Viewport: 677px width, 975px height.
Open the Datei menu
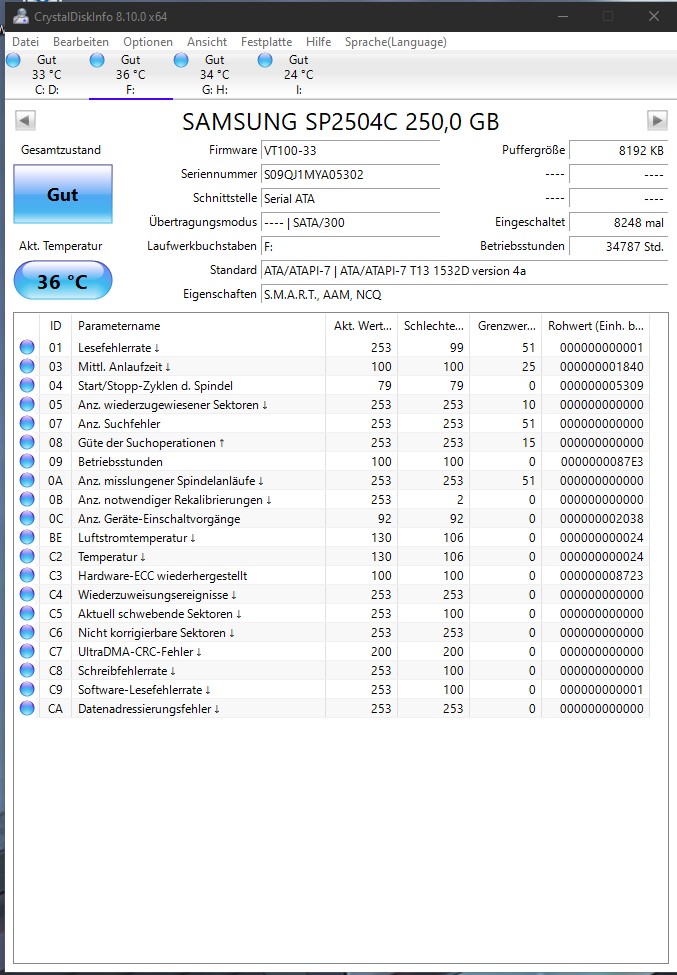coord(25,42)
